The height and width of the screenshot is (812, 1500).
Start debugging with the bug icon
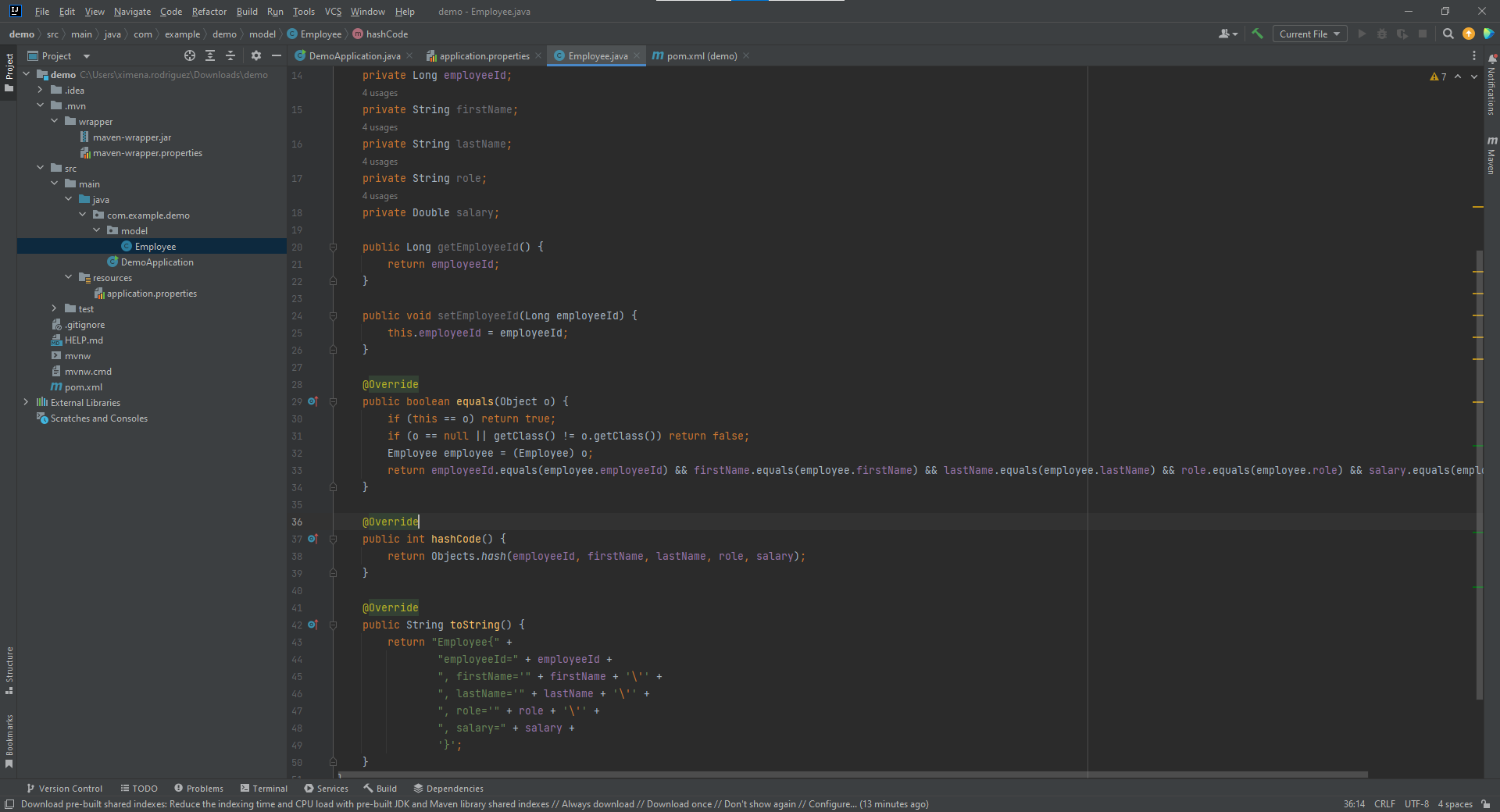pyautogui.click(x=1383, y=34)
